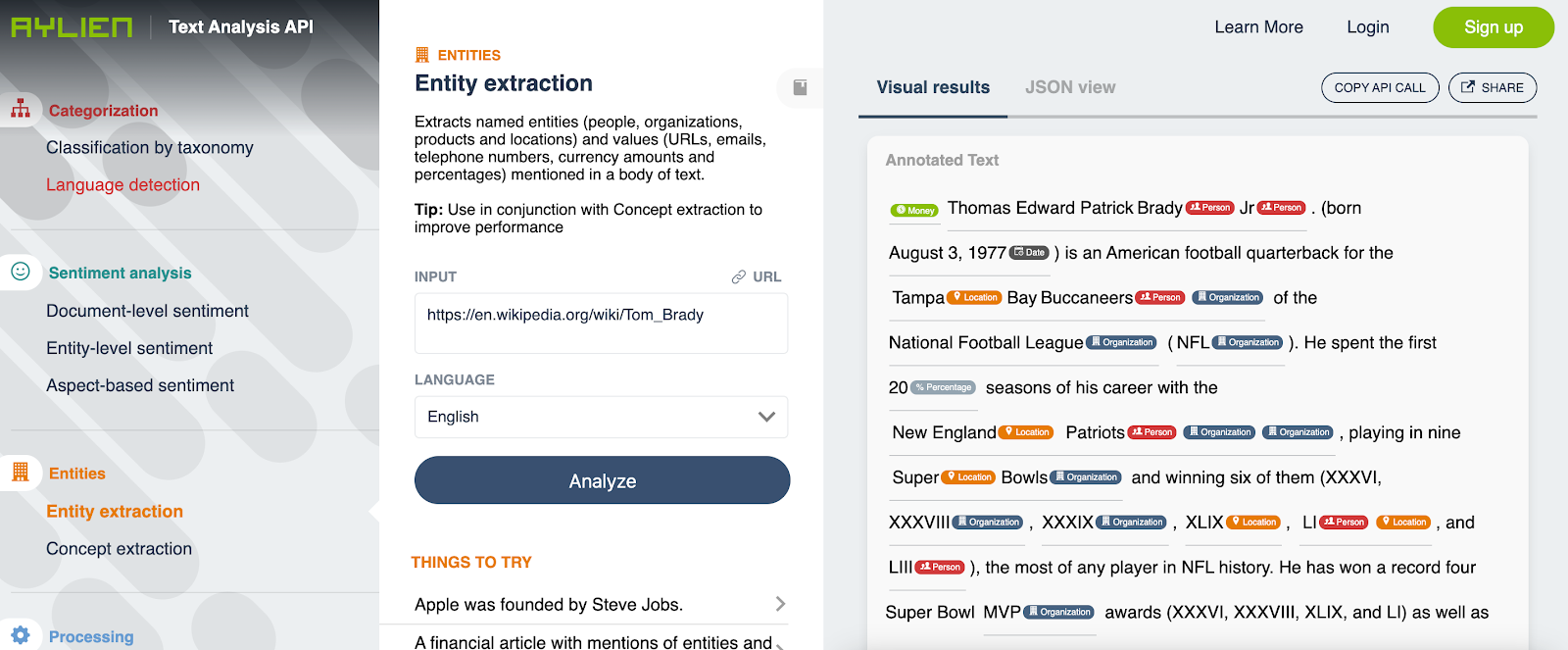Switch to the JSON view tab
Image resolution: width=1568 pixels, height=650 pixels.
point(1070,87)
